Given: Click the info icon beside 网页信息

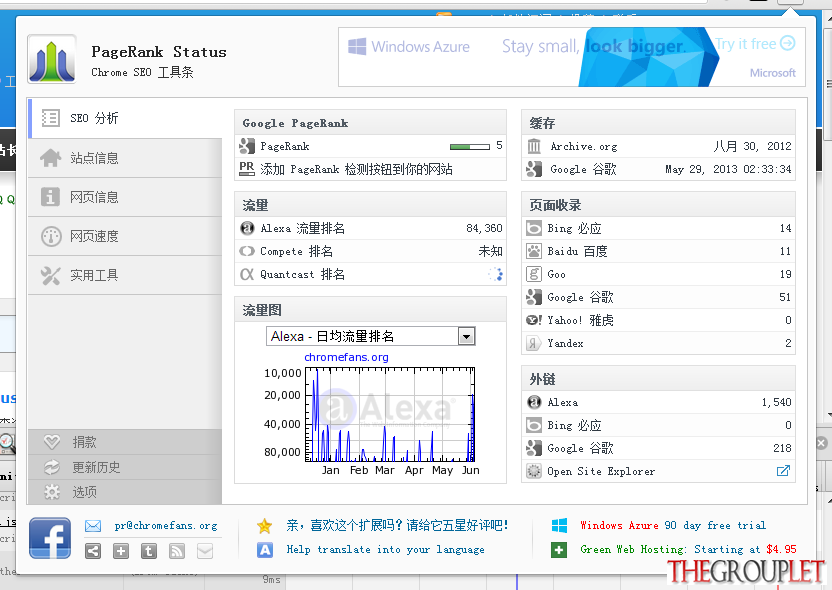Looking at the screenshot, I should [x=50, y=197].
